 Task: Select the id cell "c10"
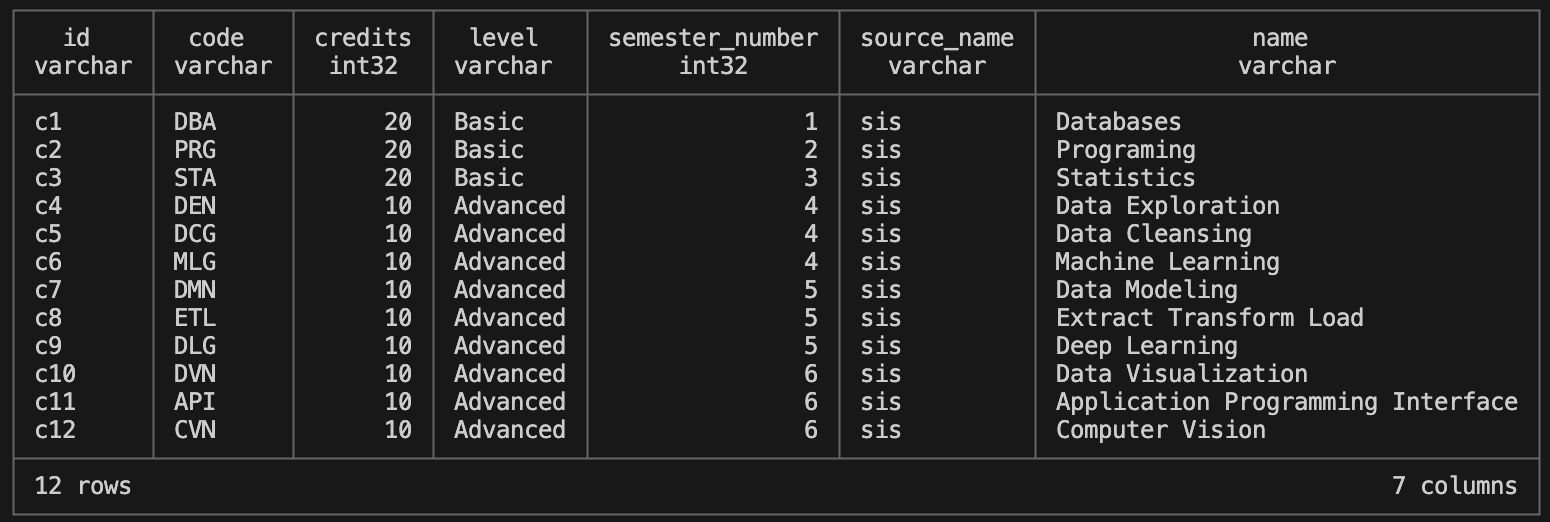[55, 374]
